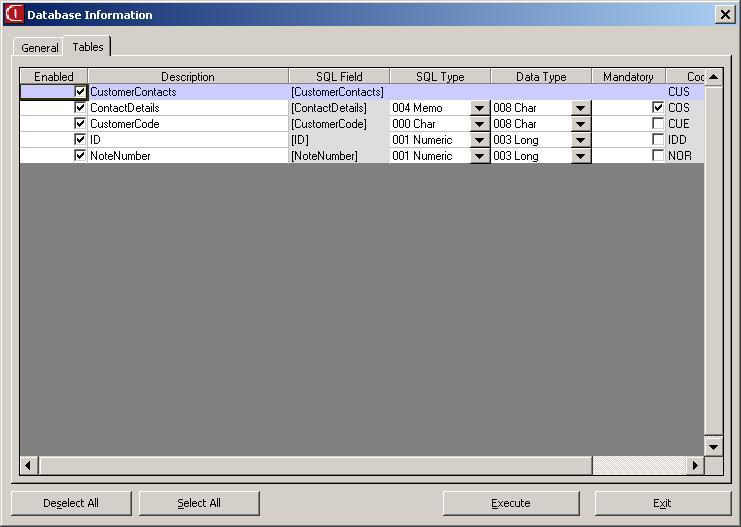The image size is (741, 527).
Task: Click the SQL Type column header
Action: [440, 77]
